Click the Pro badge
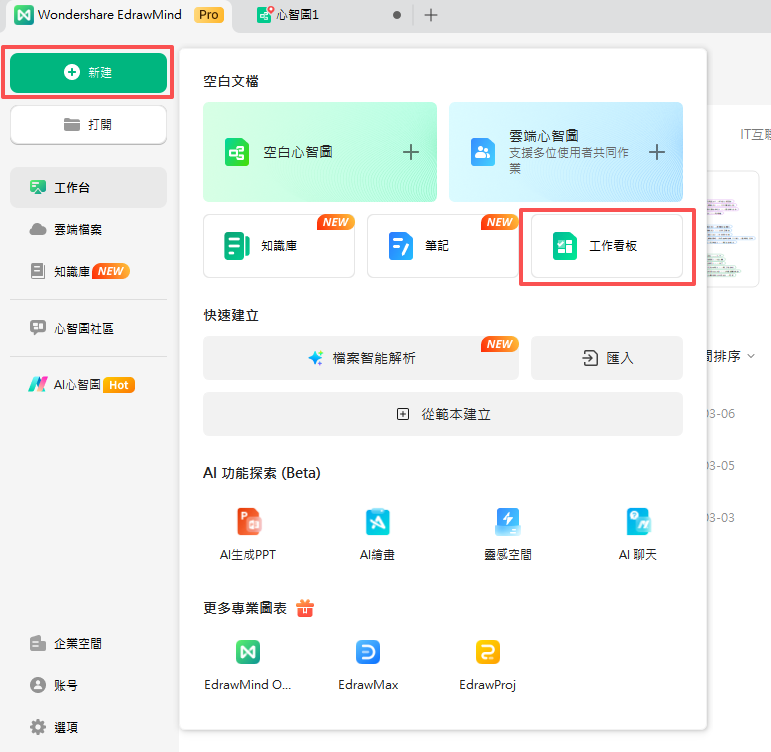The height and width of the screenshot is (752, 771). coord(208,15)
